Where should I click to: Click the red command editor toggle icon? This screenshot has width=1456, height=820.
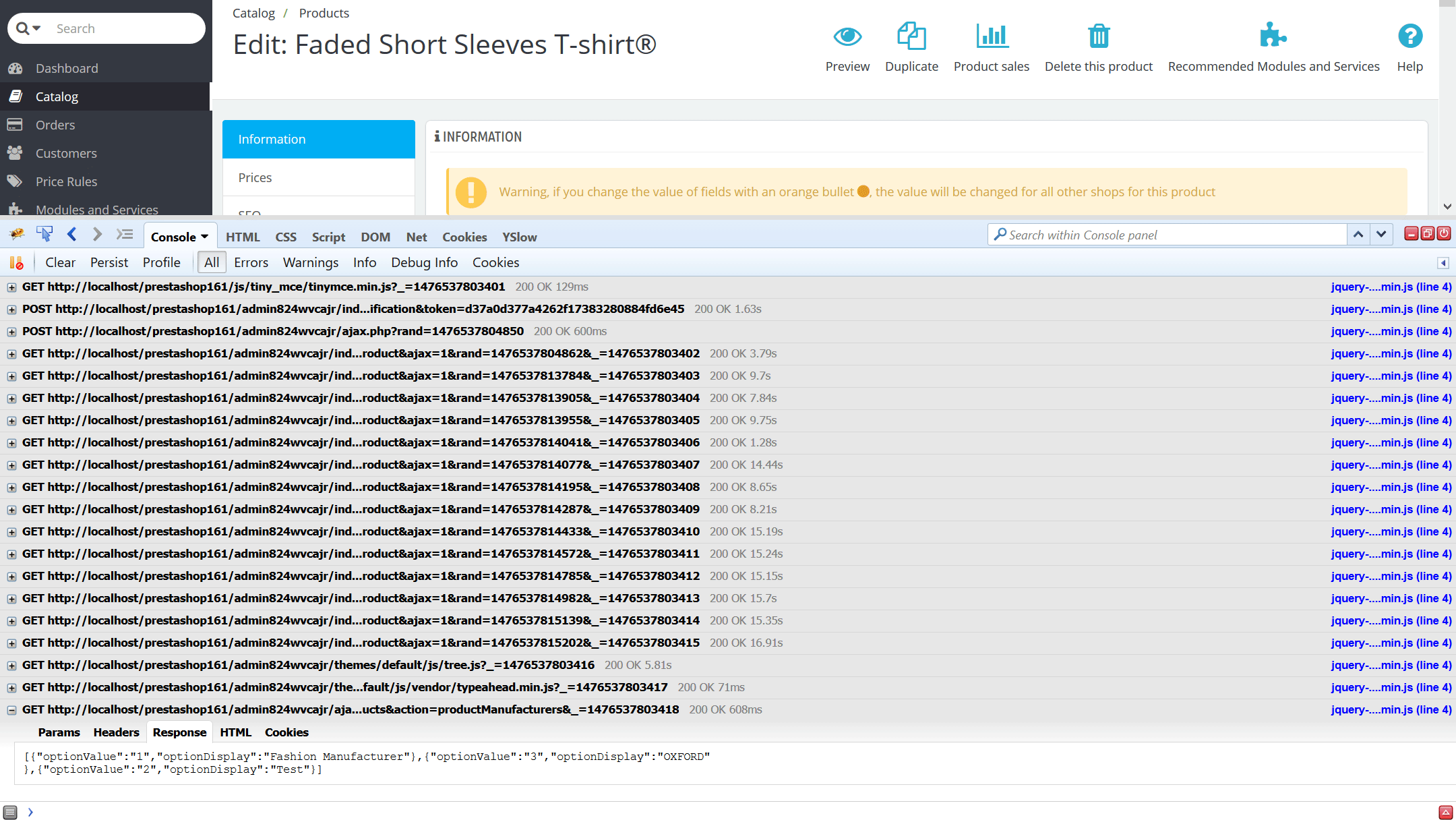pyautogui.click(x=1445, y=812)
